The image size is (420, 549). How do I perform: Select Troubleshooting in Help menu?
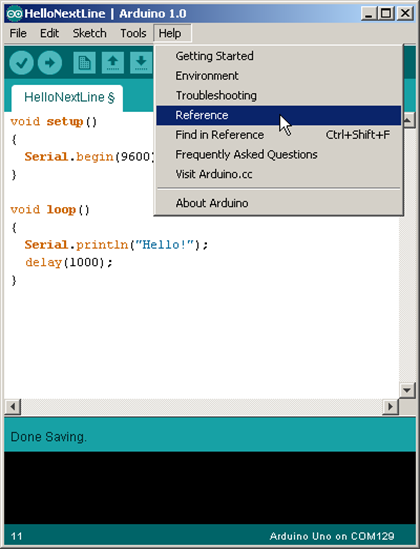[279, 95]
